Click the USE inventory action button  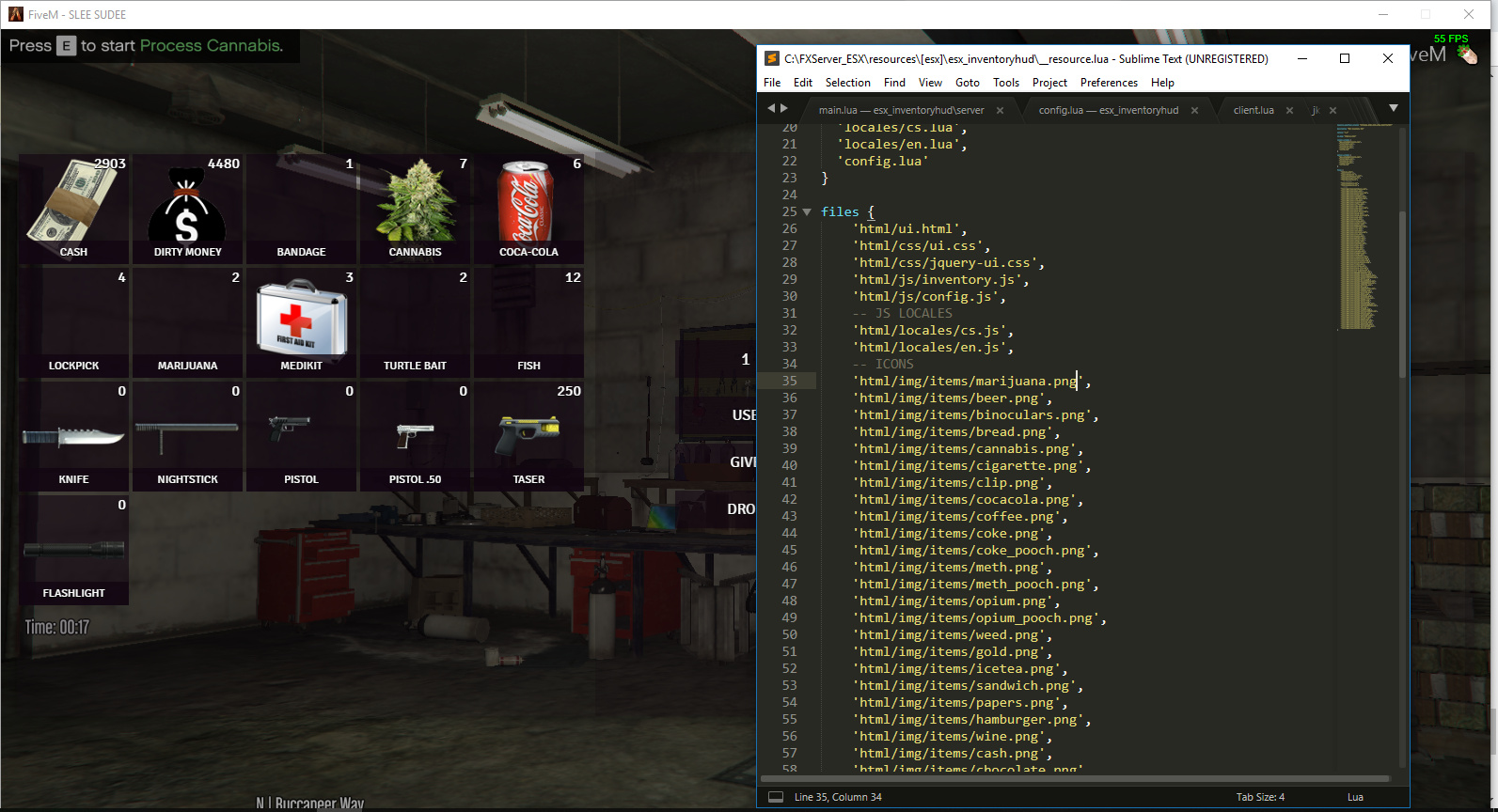[743, 415]
